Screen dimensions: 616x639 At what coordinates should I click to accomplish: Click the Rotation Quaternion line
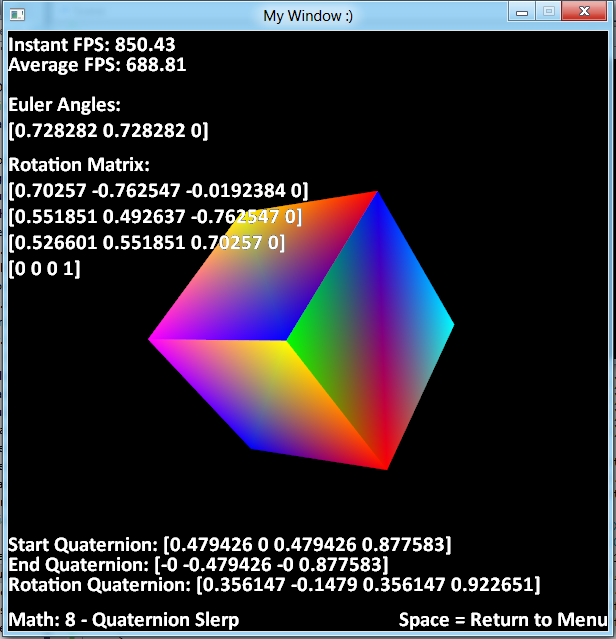pyautogui.click(x=274, y=585)
